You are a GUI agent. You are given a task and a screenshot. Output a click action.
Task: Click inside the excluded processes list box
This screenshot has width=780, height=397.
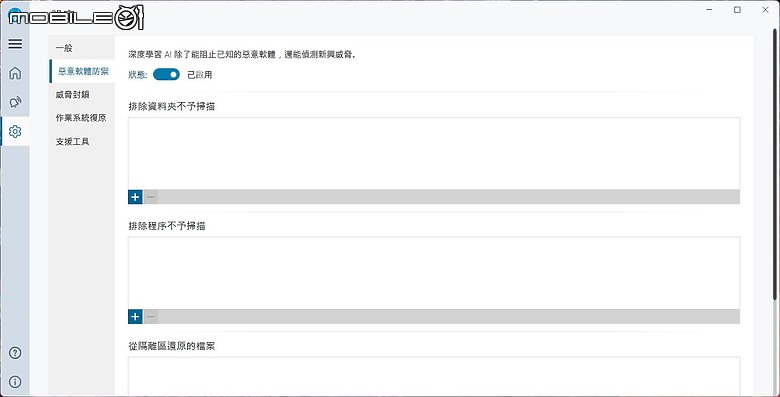coord(434,273)
